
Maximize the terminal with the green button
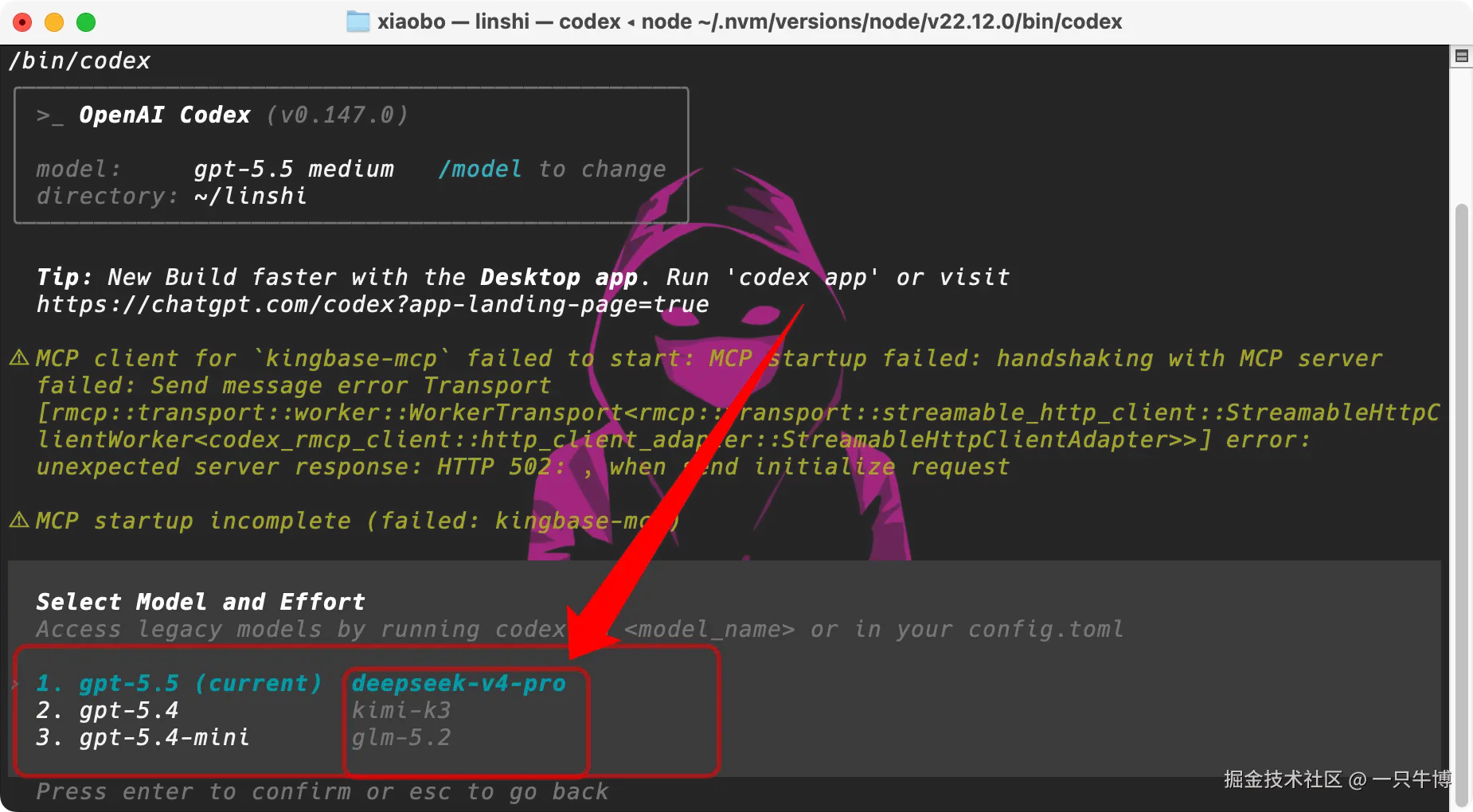86,22
